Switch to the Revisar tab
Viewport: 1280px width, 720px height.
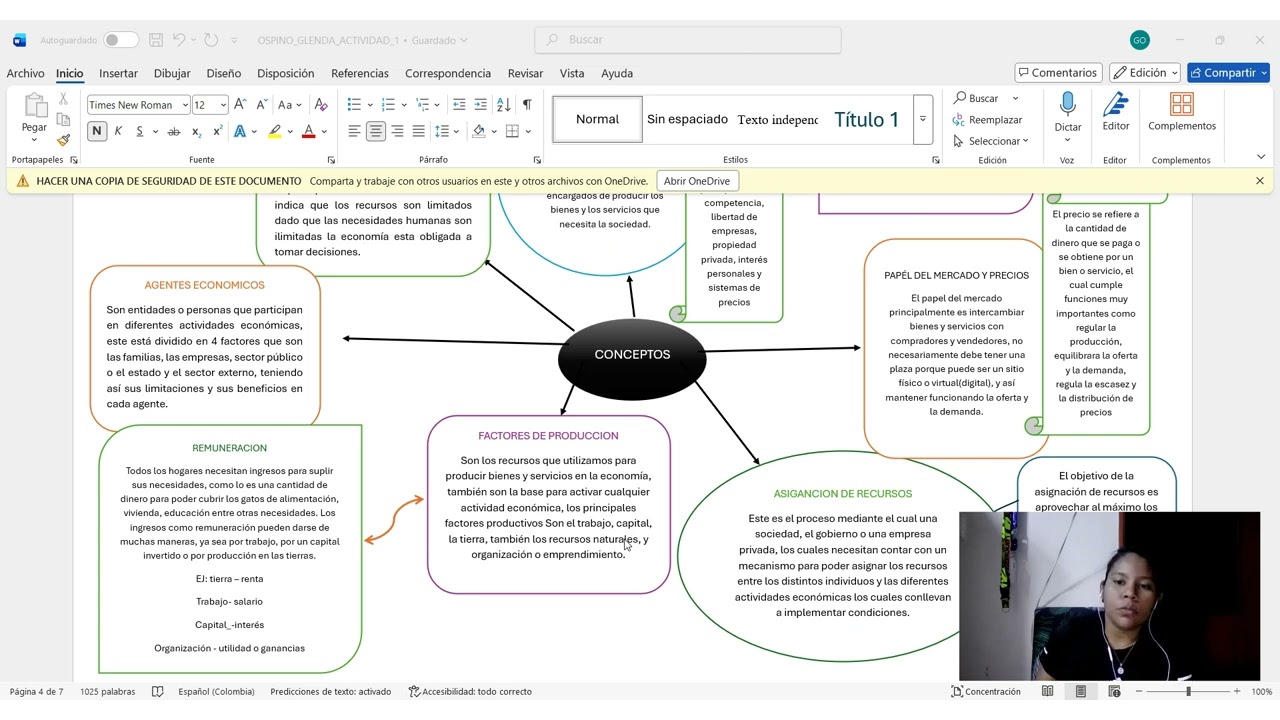tap(526, 73)
